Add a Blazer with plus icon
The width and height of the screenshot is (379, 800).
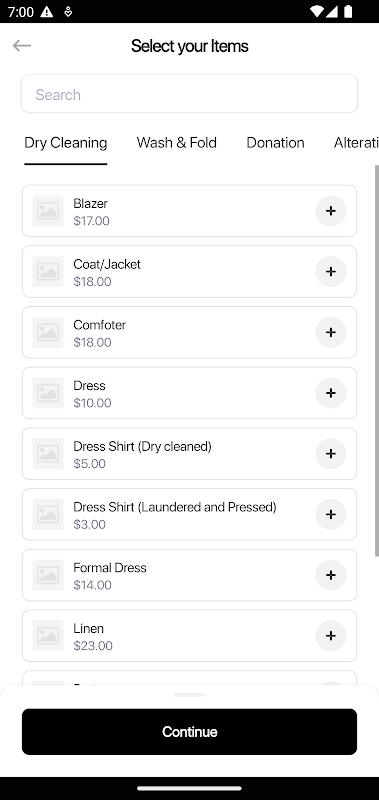coord(331,211)
